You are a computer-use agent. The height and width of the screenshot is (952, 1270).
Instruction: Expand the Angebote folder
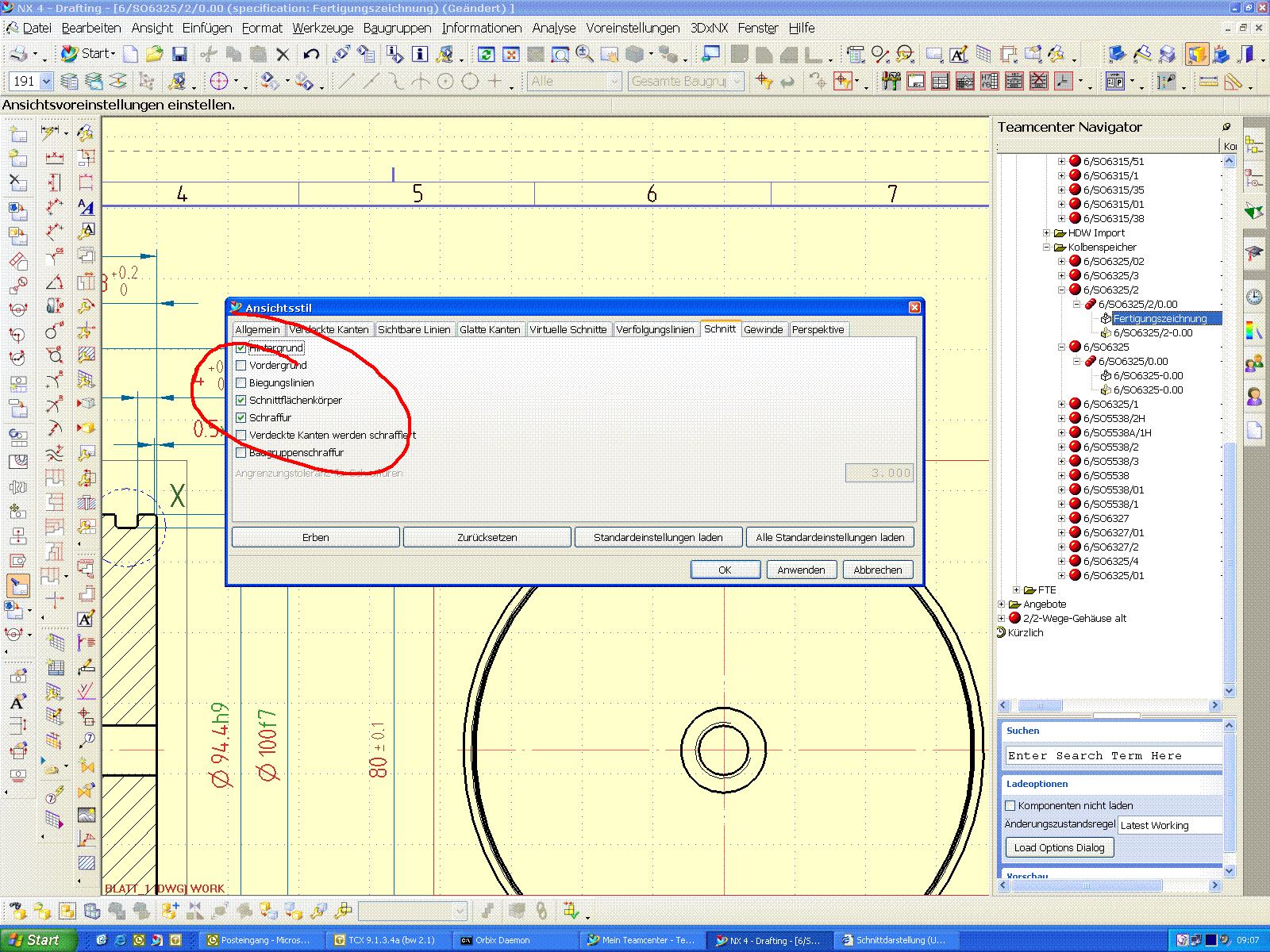point(1002,605)
